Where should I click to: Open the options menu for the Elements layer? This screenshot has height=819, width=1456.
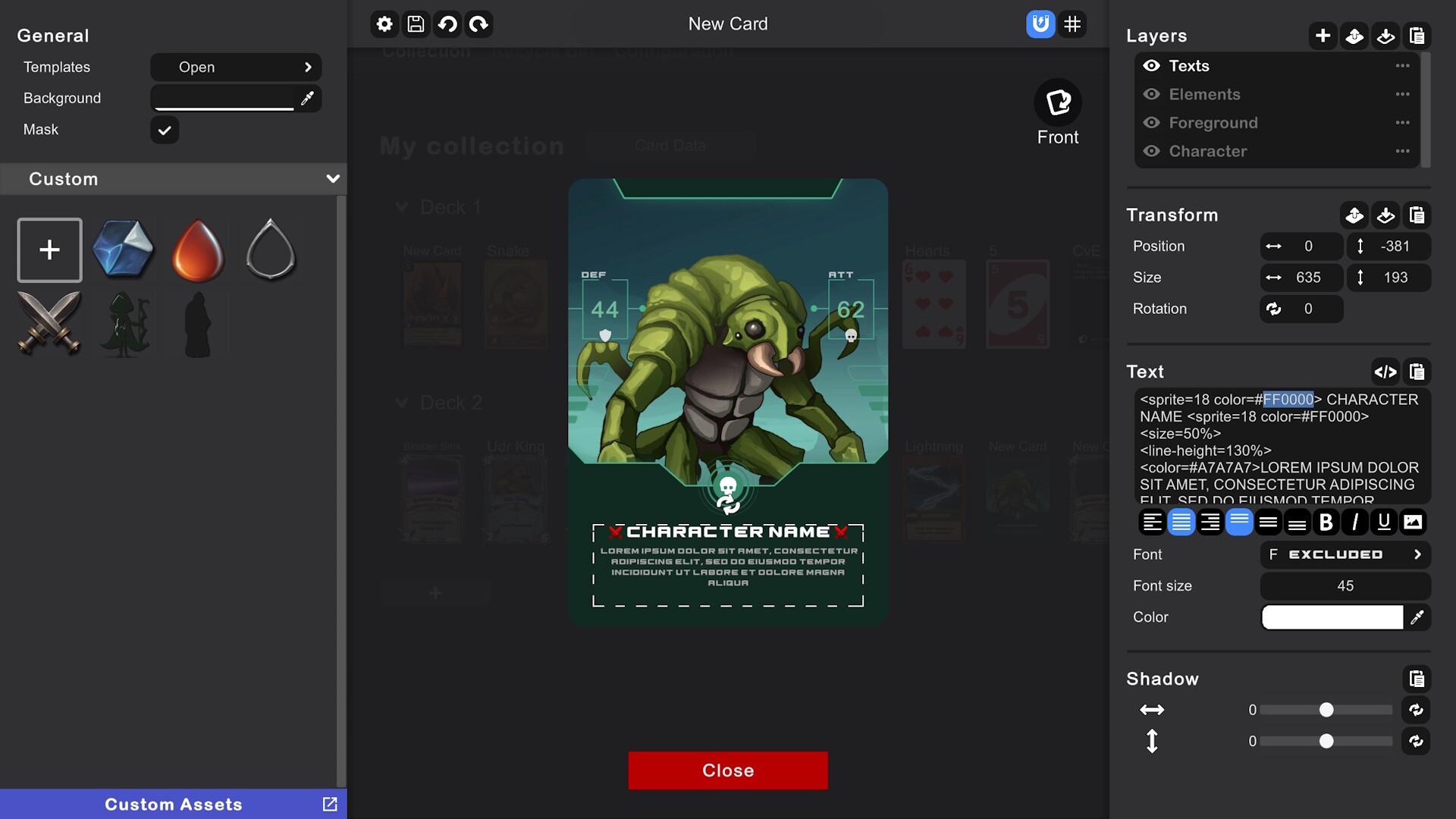click(1403, 94)
